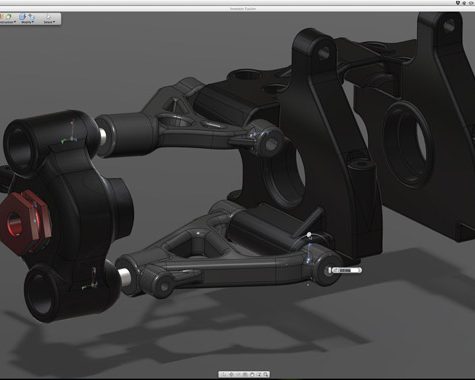Click the value input box beside the lower arm
The width and height of the screenshot is (475, 380).
[345, 270]
